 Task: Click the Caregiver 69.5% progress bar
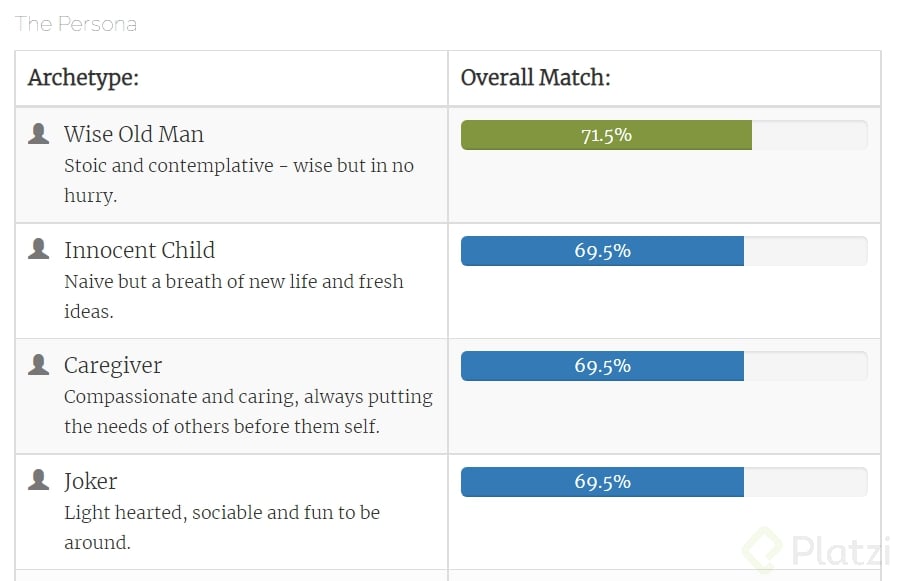602,366
